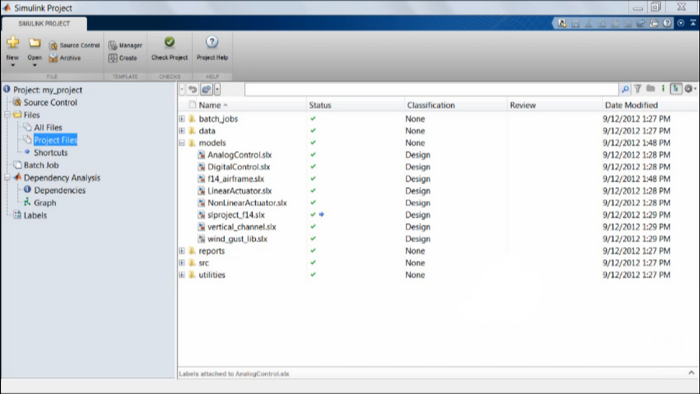Image resolution: width=700 pixels, height=394 pixels.
Task: Expand the src folder
Action: click(x=182, y=263)
